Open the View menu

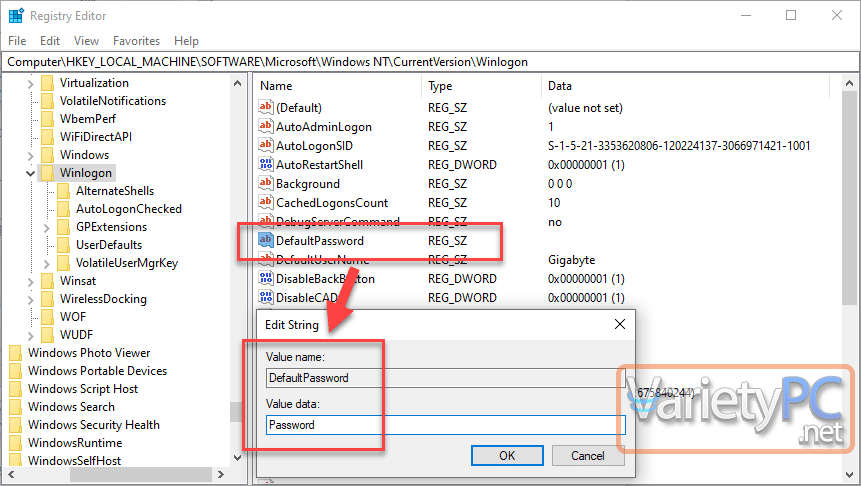click(x=86, y=41)
